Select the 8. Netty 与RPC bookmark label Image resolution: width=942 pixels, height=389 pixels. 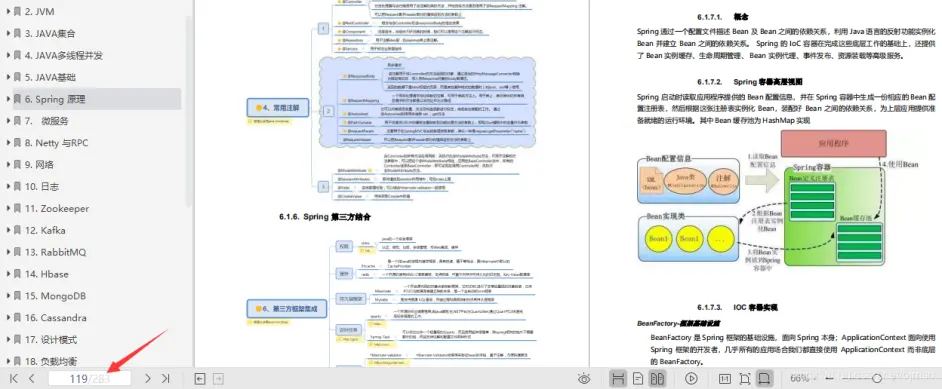[x=56, y=143]
